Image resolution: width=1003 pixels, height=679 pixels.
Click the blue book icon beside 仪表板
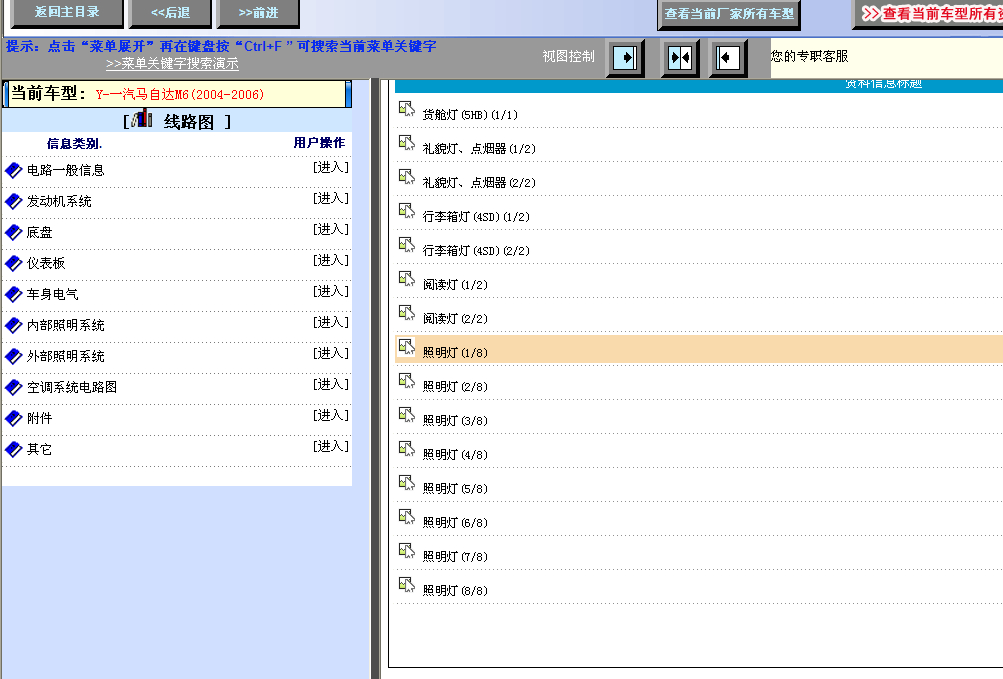point(13,263)
